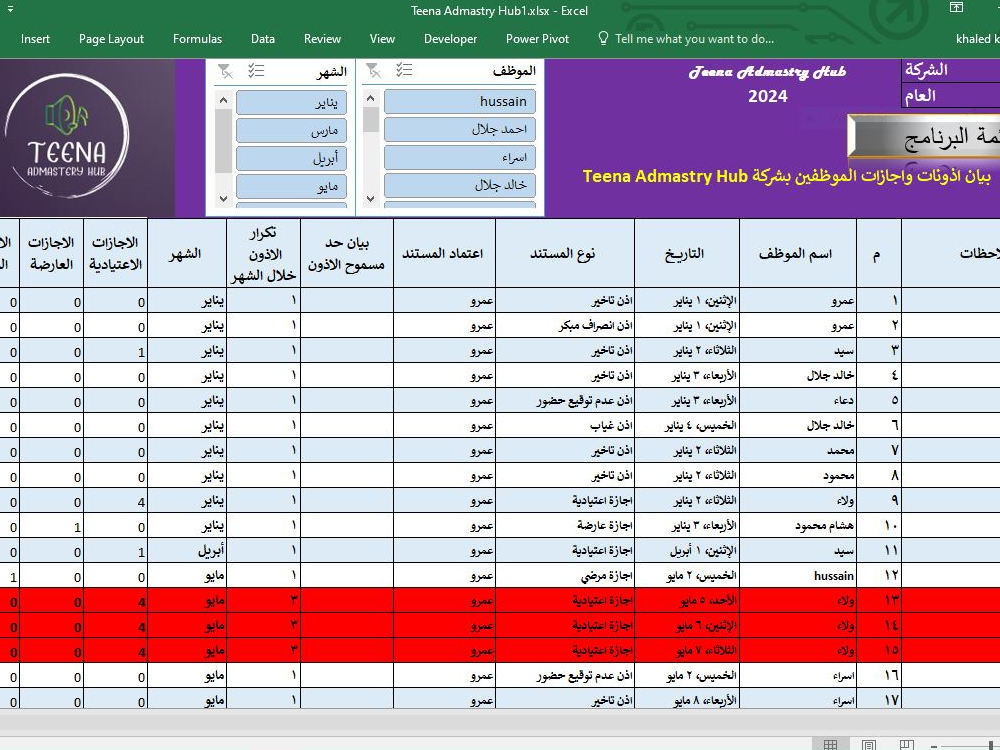The height and width of the screenshot is (750, 1000).
Task: Select the تكرار الاذون خلال الشهر header
Action: coord(263,253)
